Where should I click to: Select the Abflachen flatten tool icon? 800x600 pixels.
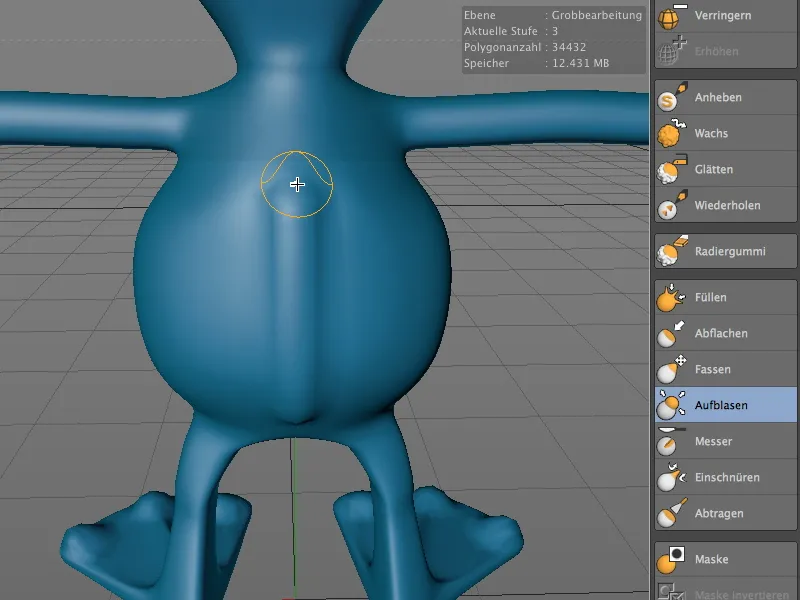pyautogui.click(x=671, y=333)
